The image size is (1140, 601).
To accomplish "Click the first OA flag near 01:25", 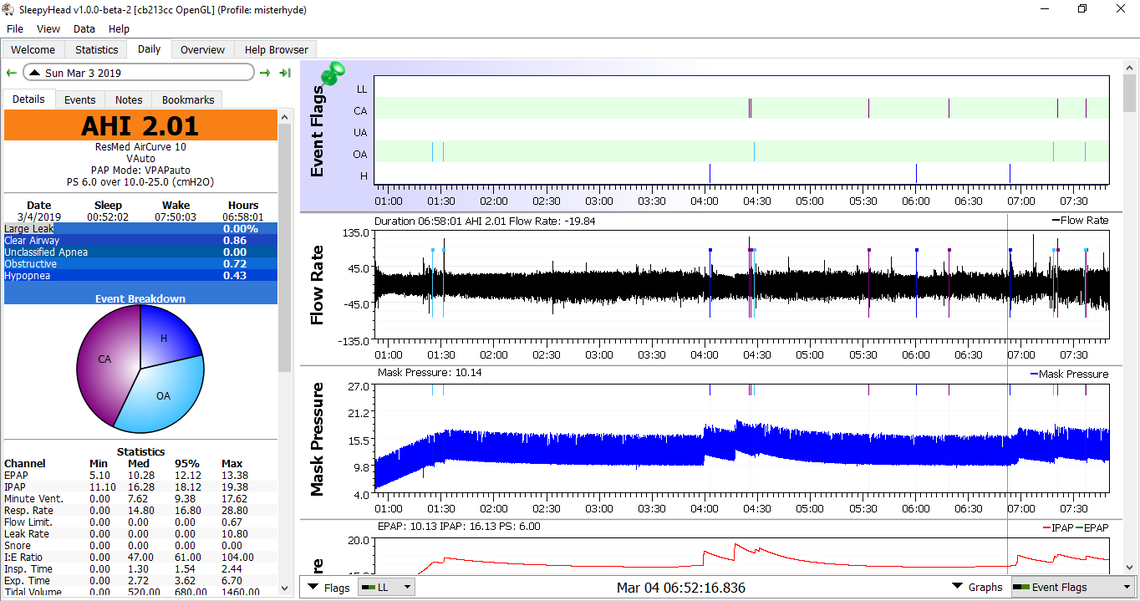I will point(433,151).
